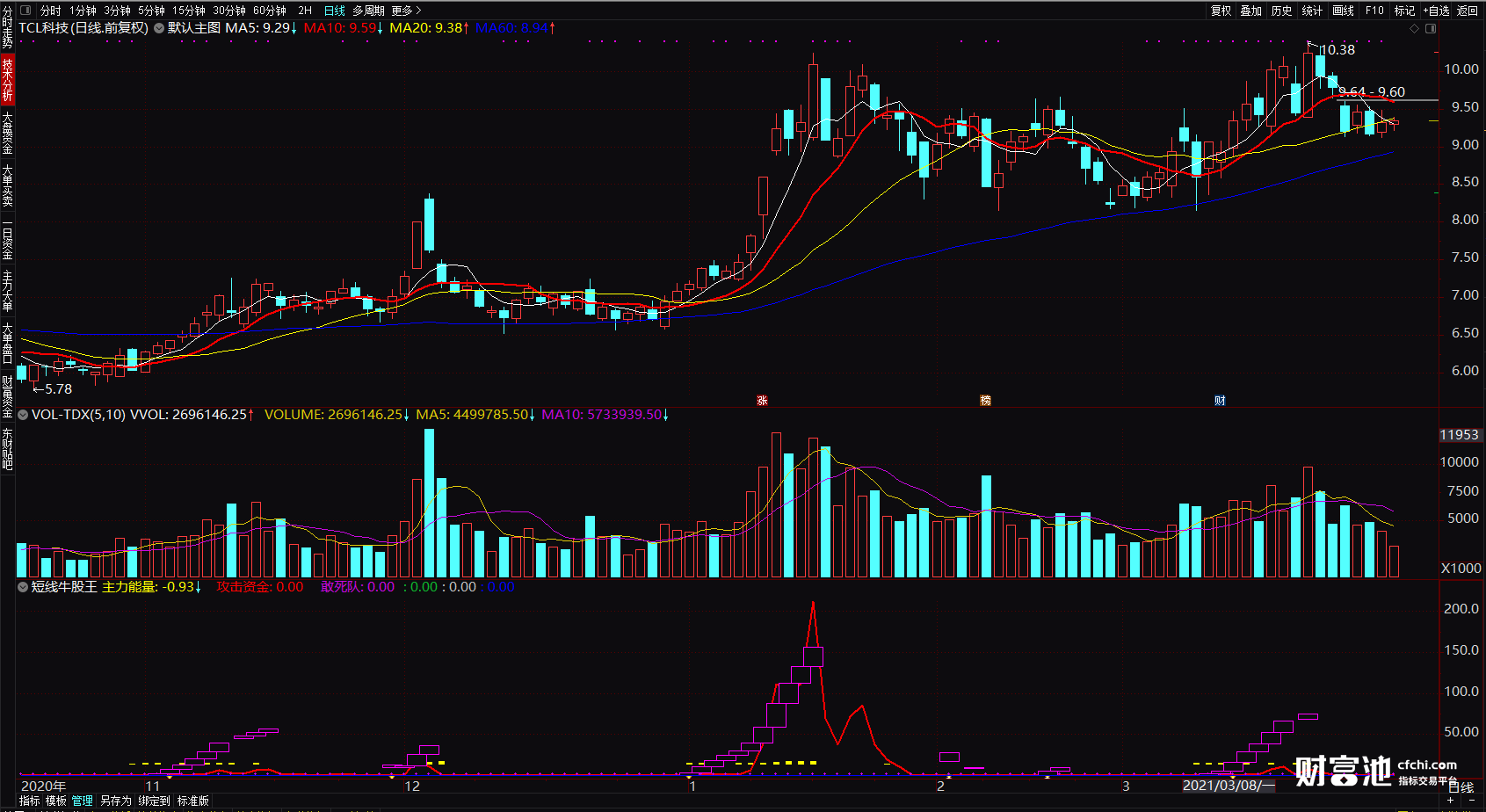Open the 财富资金 sidebar tab
Image resolution: width=1486 pixels, height=812 pixels.
7,396
